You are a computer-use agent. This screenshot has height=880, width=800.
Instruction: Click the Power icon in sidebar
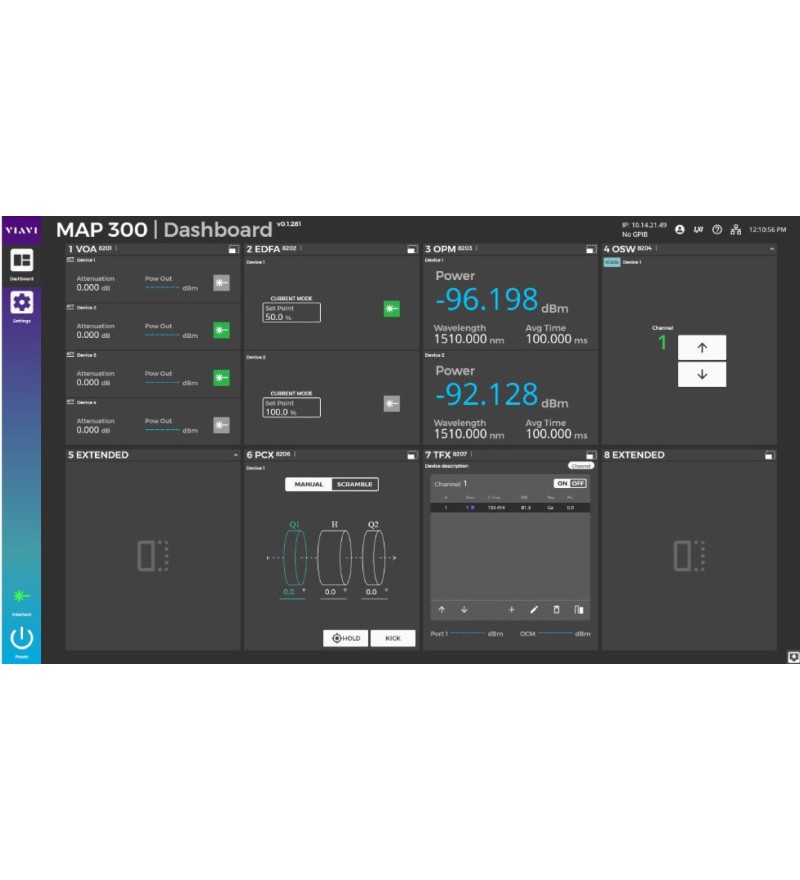[21, 638]
